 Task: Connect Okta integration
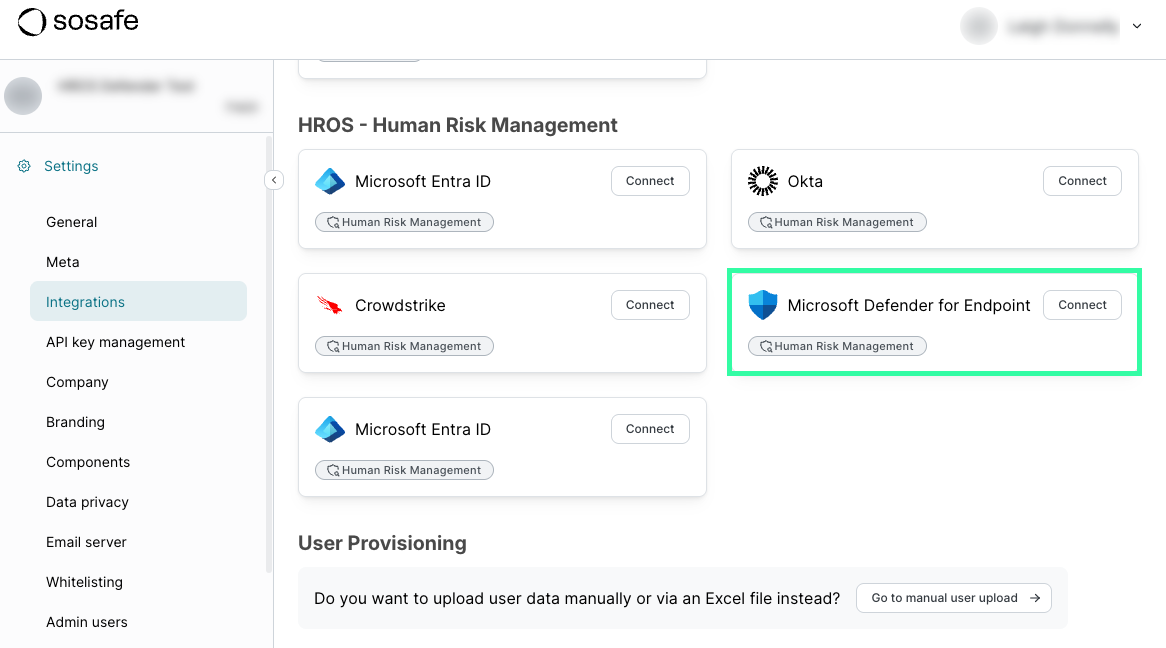point(1082,181)
